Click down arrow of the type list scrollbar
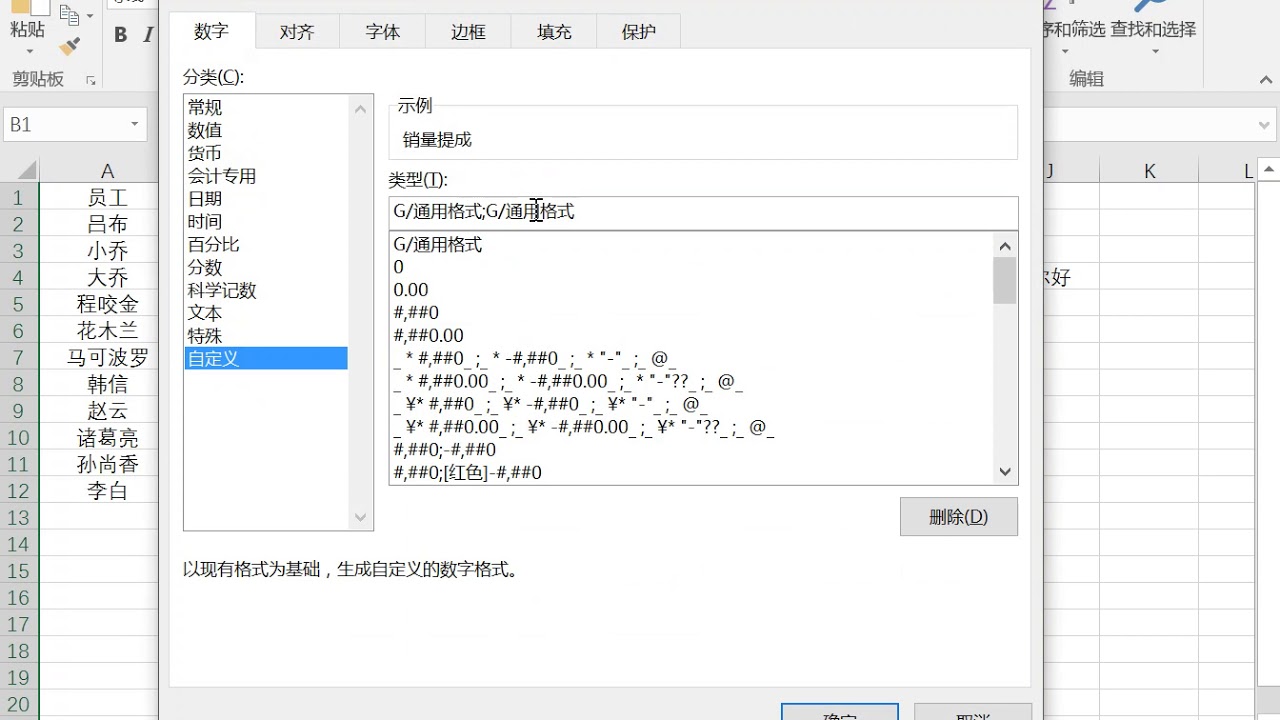The image size is (1280, 720). (1005, 472)
